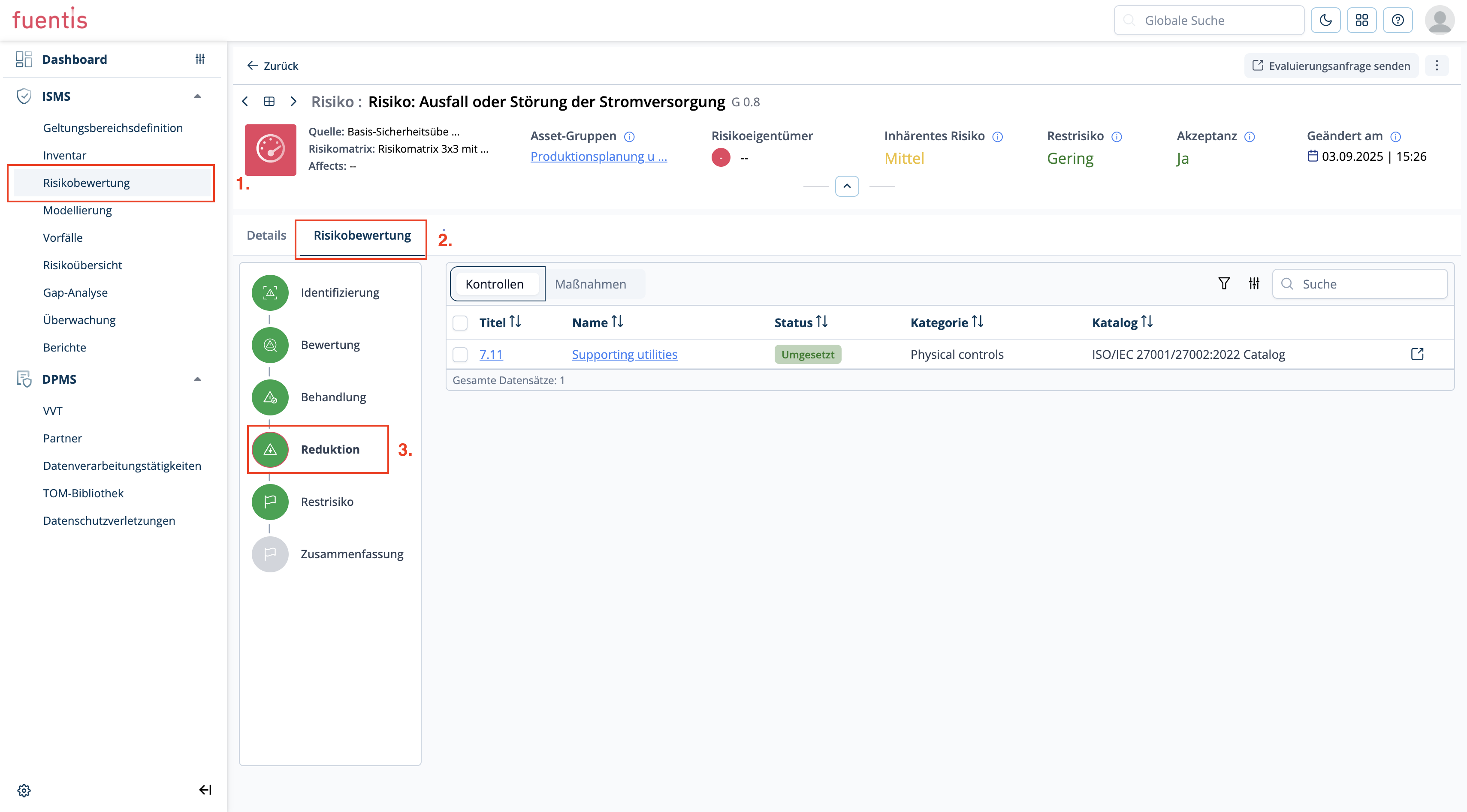1467x812 pixels.
Task: Check the select-all header checkbox
Action: pos(459,323)
